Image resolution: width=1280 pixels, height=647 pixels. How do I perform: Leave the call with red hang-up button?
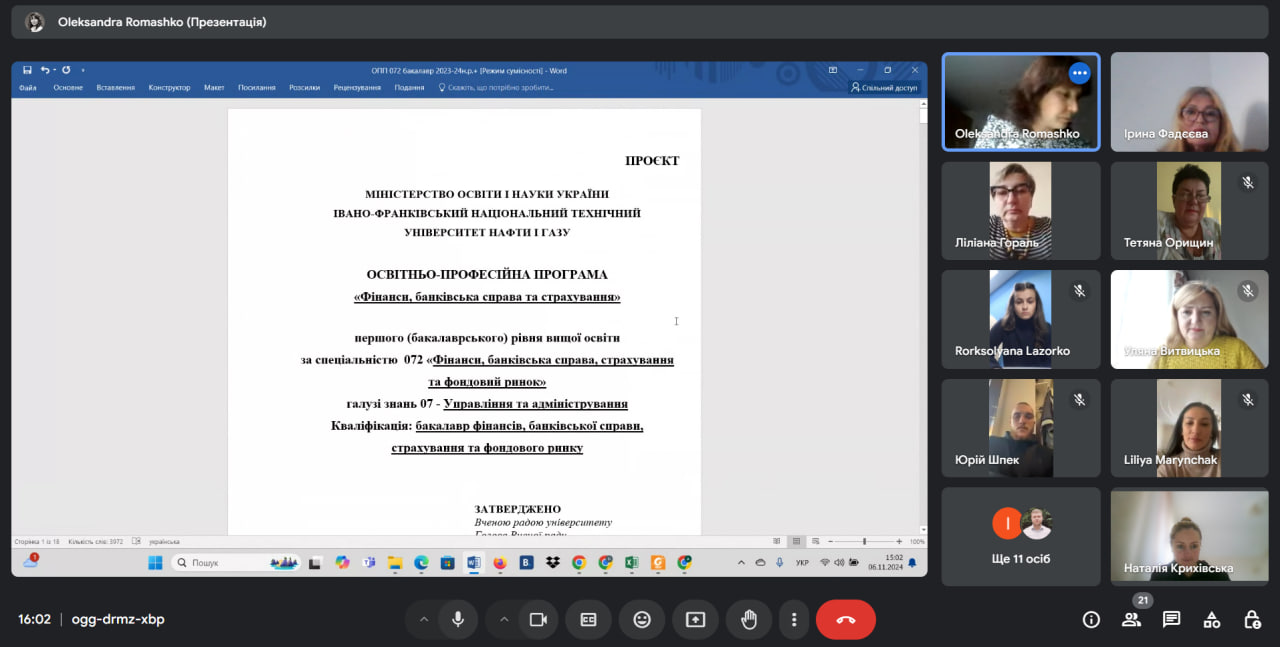click(x=846, y=619)
